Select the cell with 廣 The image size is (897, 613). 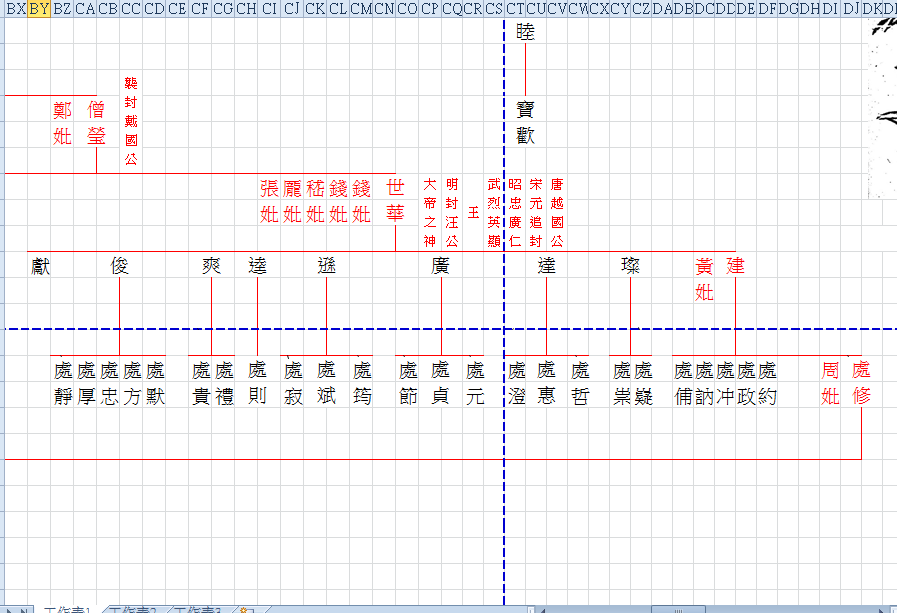(x=440, y=265)
